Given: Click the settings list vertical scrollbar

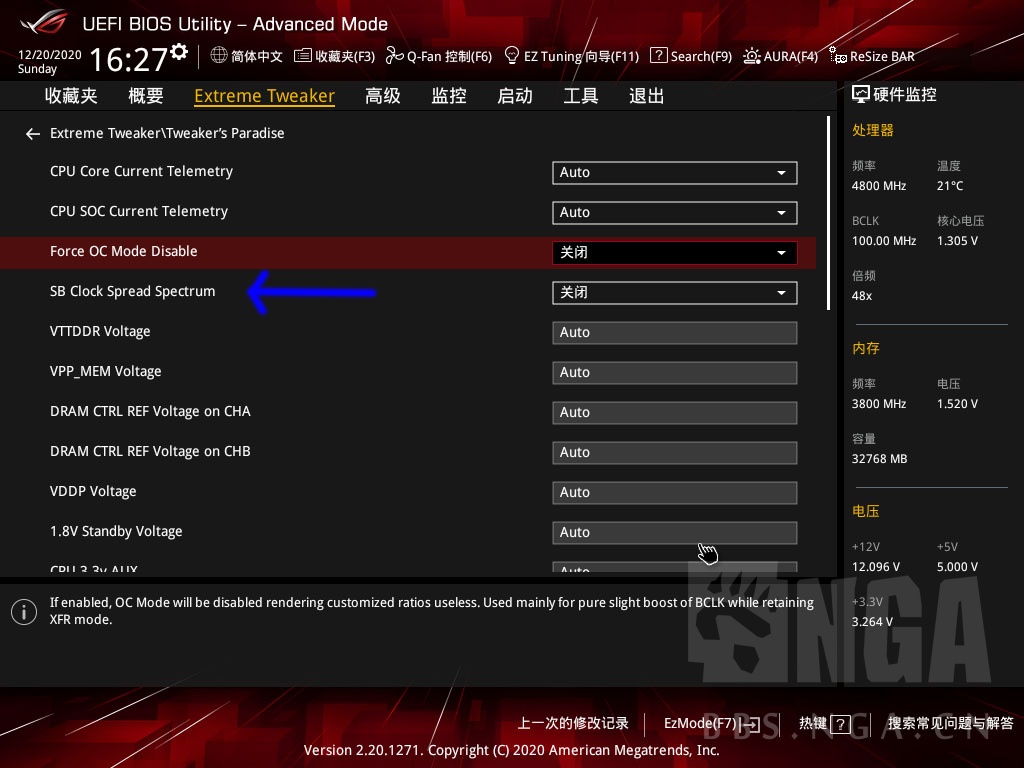Looking at the screenshot, I should (828, 213).
